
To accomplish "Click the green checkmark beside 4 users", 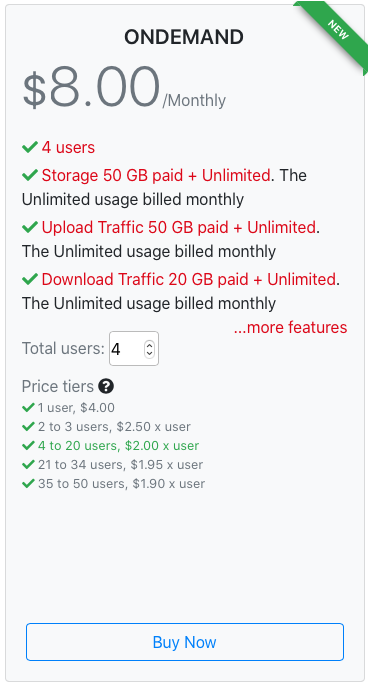I will click(x=29, y=147).
